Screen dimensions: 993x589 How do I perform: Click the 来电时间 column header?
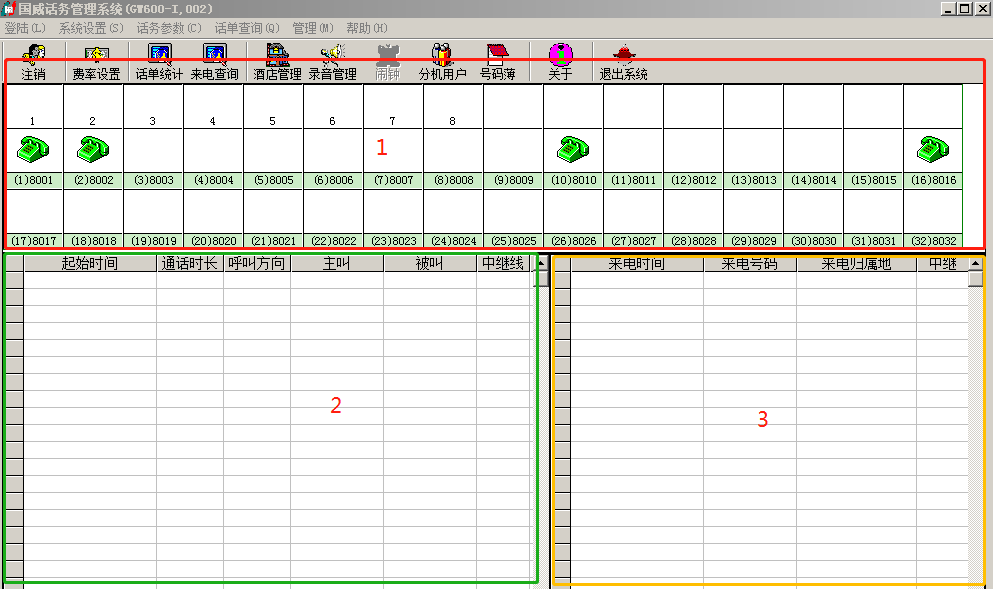(637, 264)
